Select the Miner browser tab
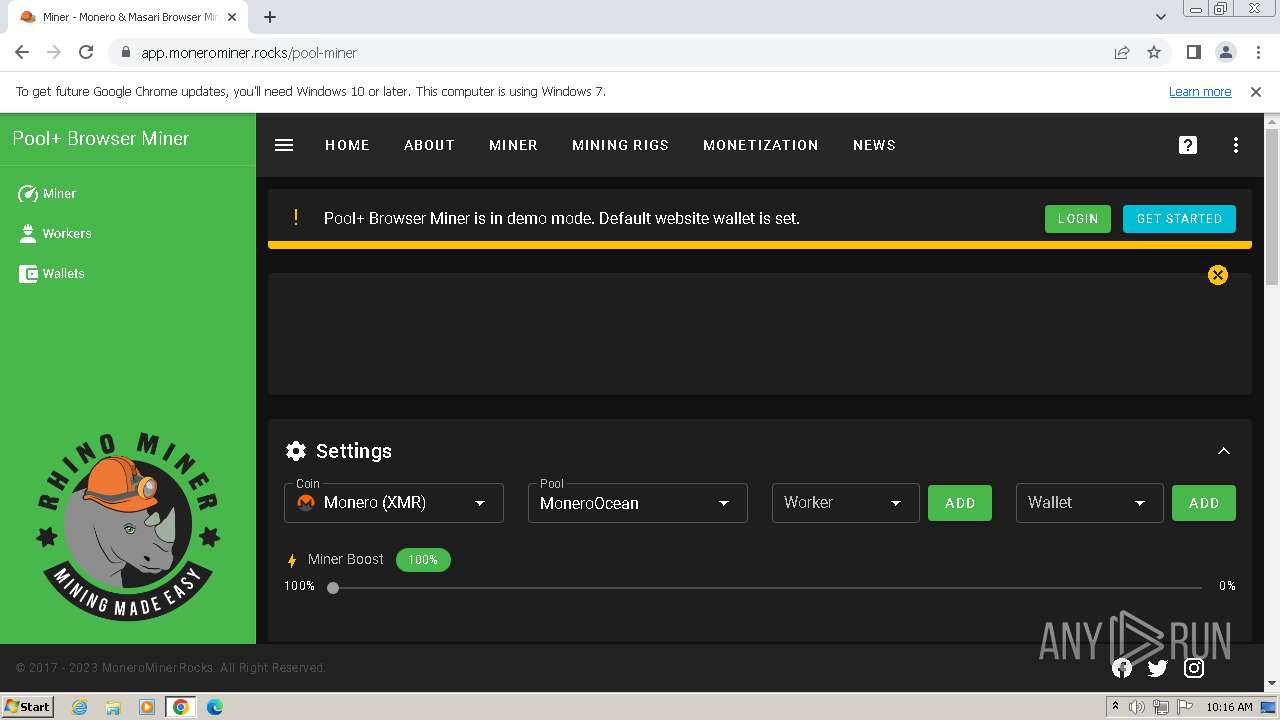 point(128,17)
